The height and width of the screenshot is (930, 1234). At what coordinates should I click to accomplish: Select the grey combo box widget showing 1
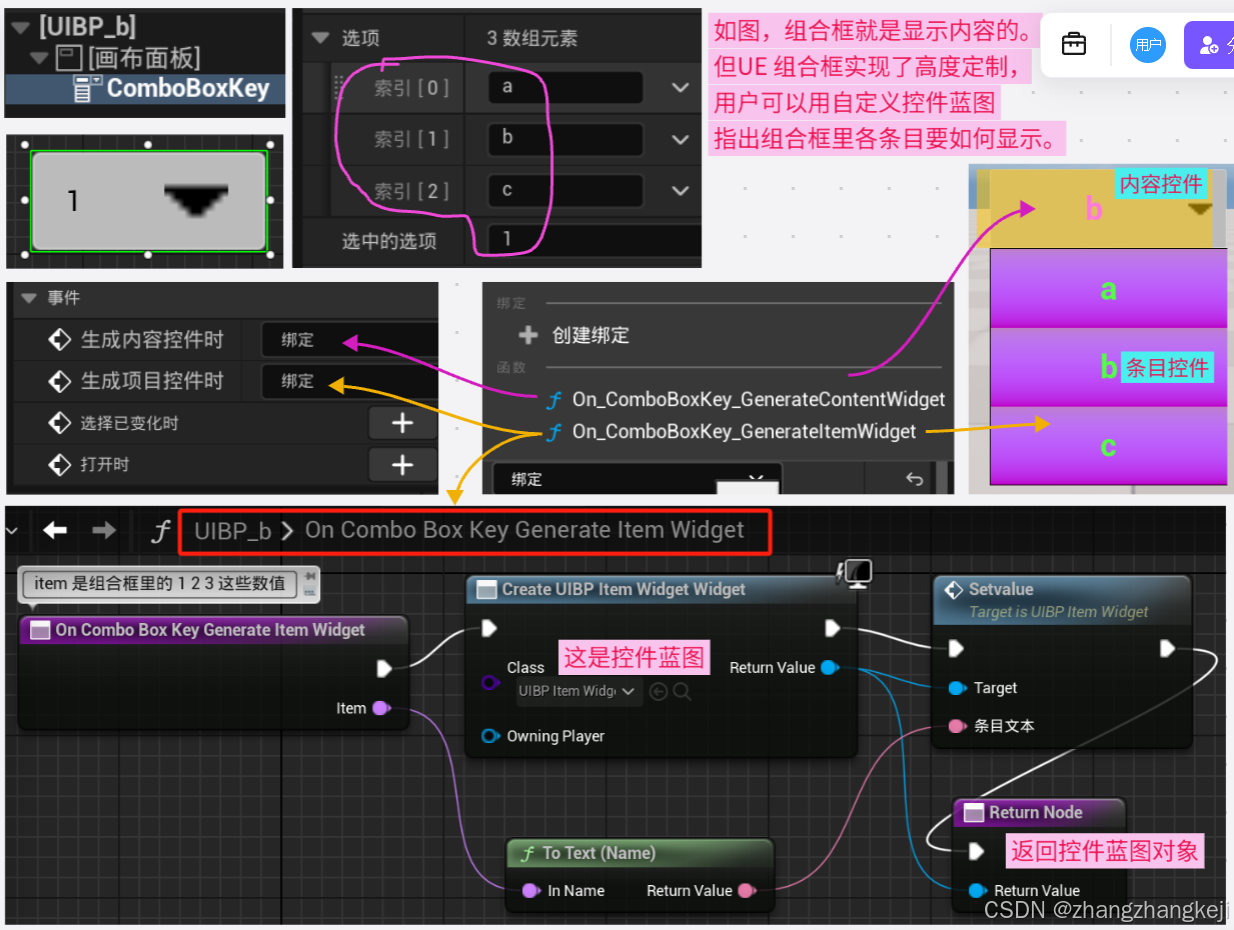pos(149,201)
